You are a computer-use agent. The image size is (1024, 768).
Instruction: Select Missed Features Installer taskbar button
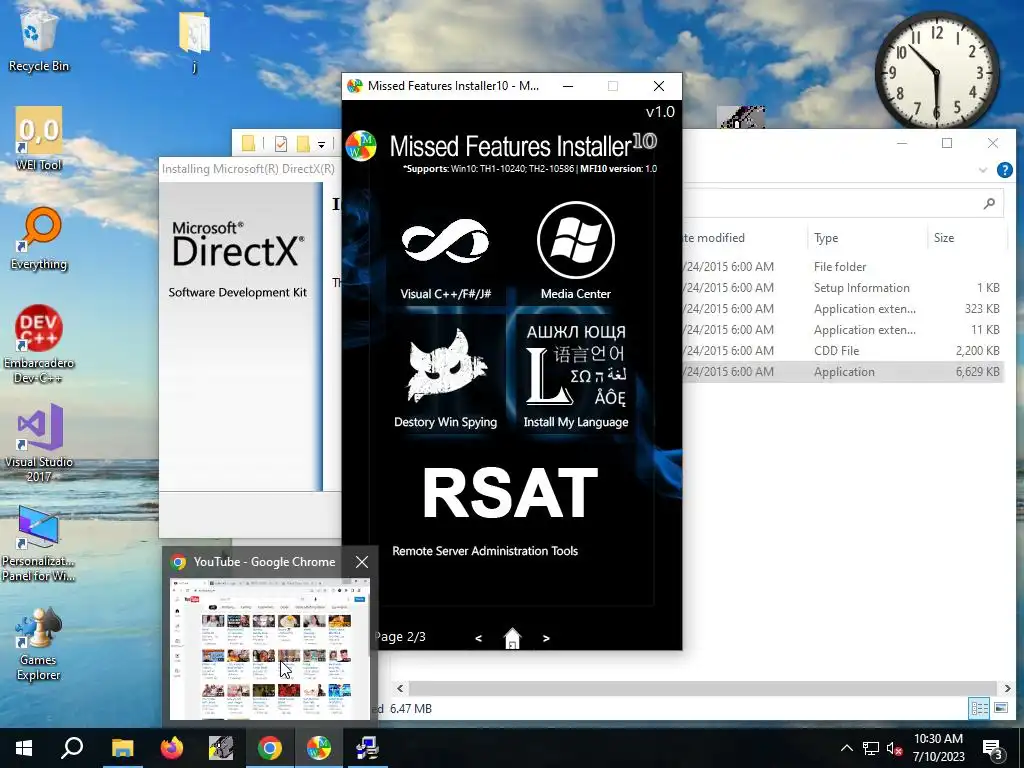319,748
